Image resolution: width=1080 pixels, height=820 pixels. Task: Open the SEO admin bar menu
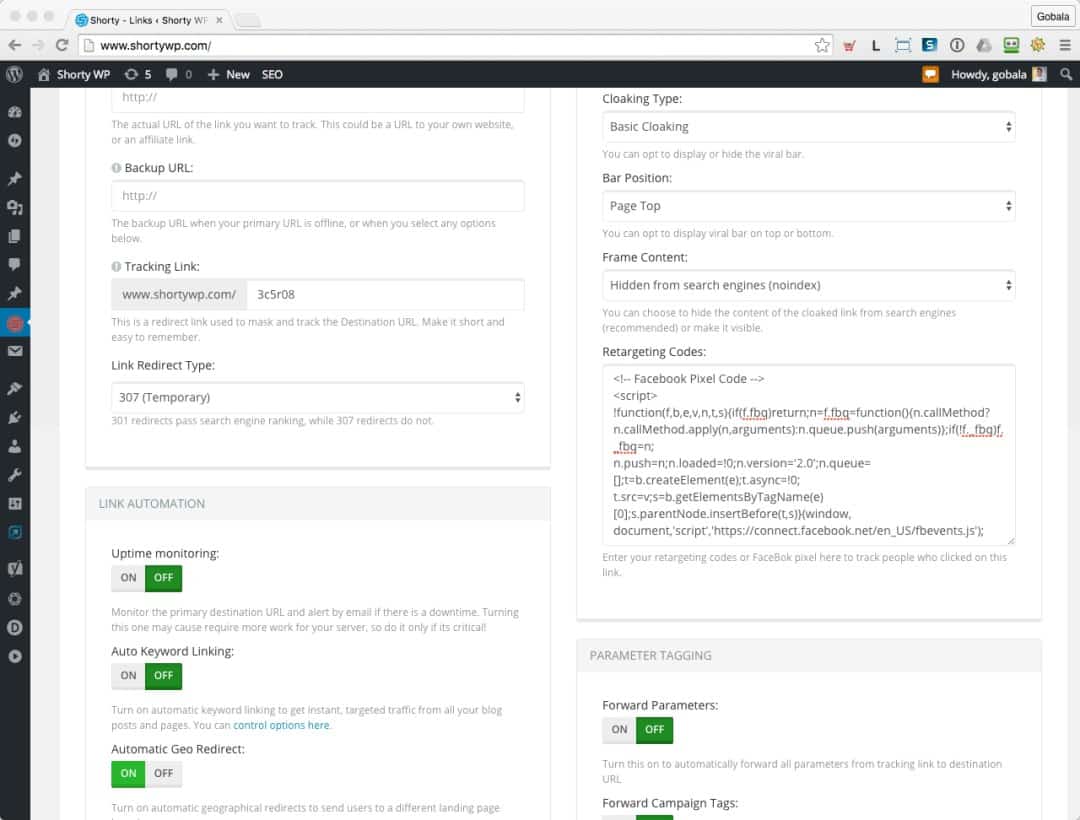point(272,74)
